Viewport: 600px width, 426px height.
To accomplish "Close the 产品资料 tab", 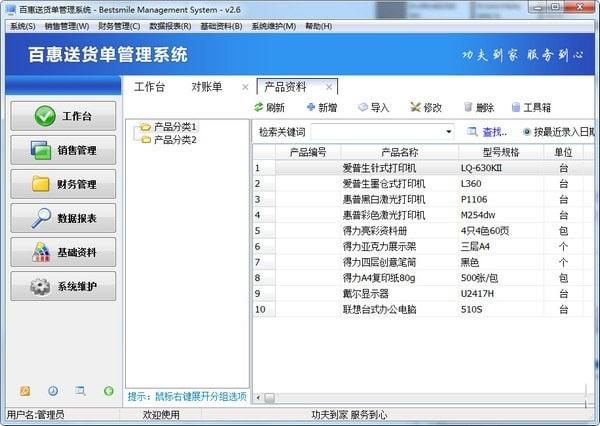I will 329,87.
